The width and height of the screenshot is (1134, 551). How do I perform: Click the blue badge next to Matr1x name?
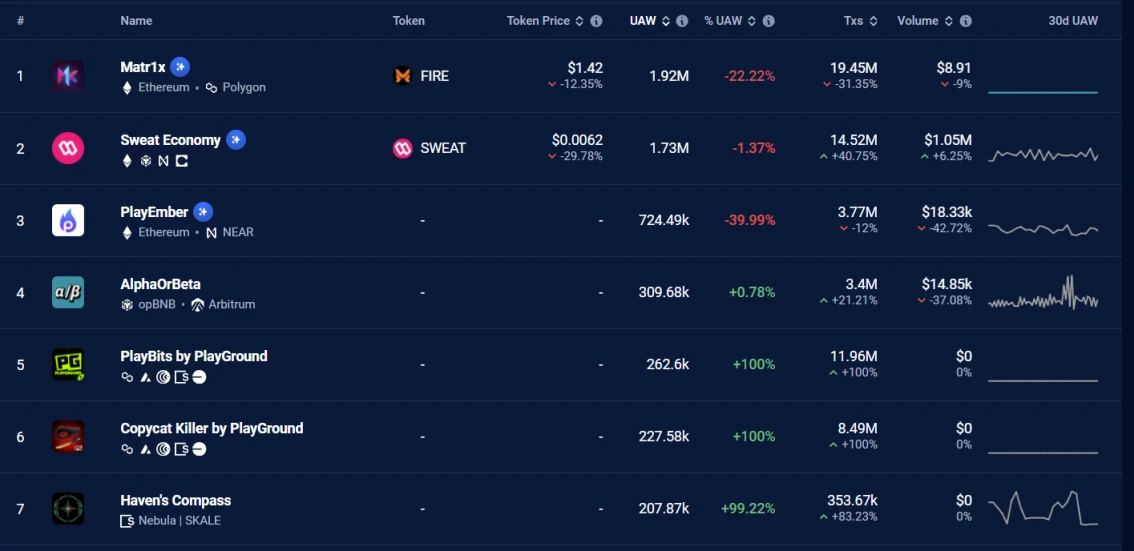click(180, 67)
